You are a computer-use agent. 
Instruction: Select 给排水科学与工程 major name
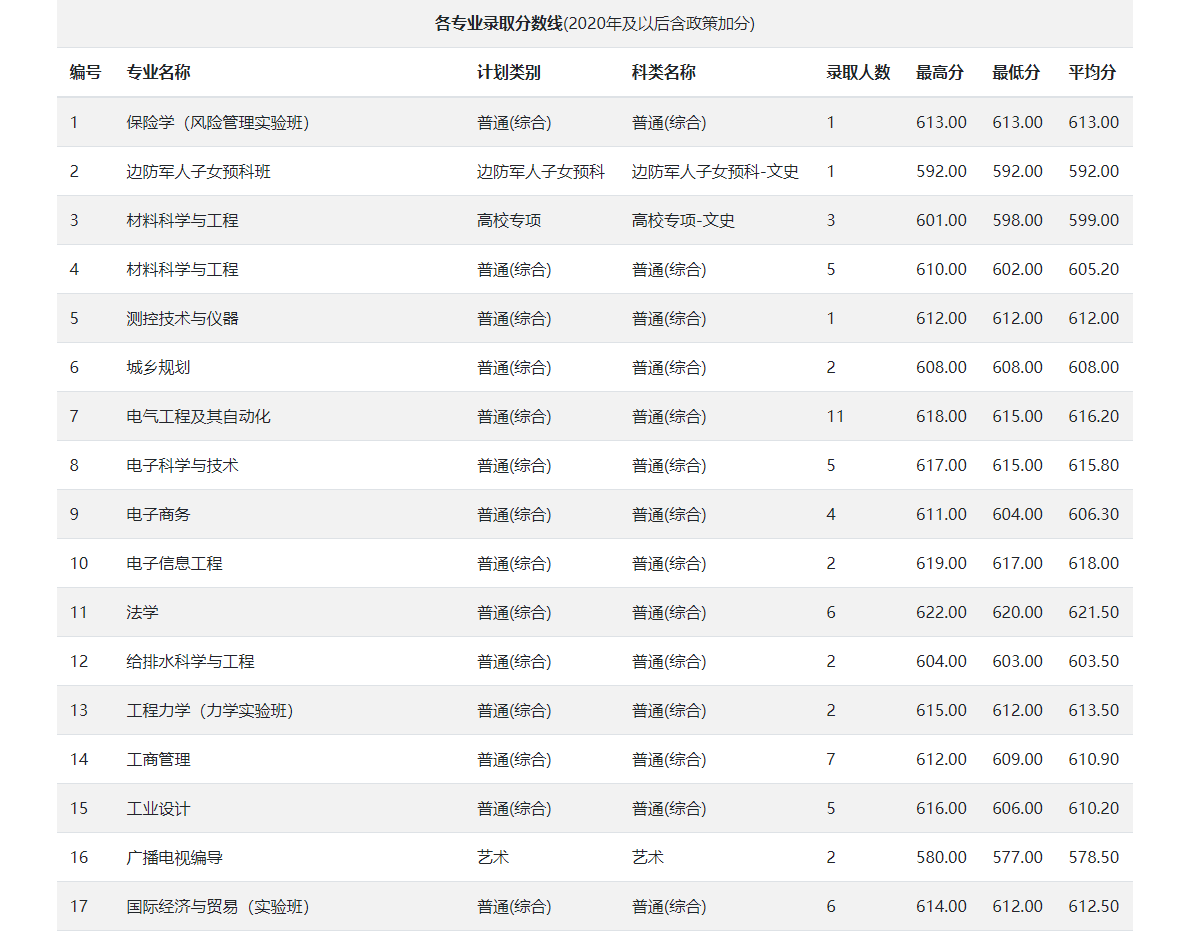pyautogui.click(x=190, y=662)
